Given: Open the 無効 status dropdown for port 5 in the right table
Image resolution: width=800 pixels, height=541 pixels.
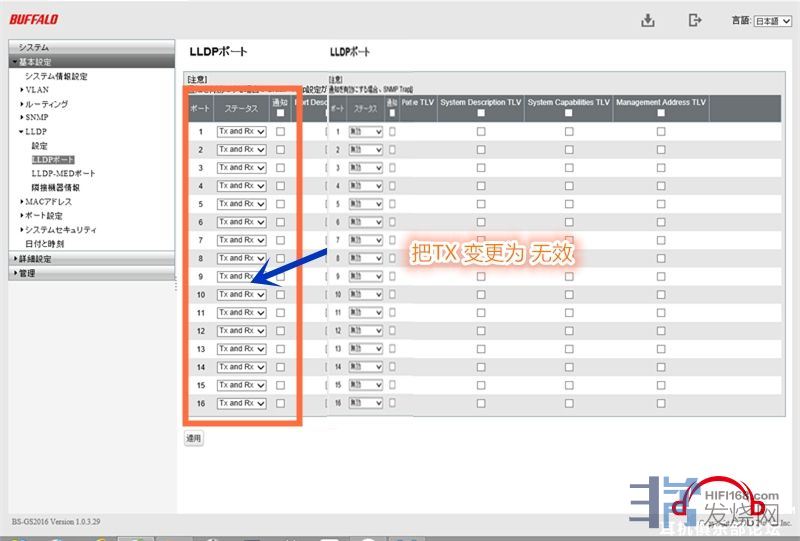Looking at the screenshot, I should coord(365,204).
